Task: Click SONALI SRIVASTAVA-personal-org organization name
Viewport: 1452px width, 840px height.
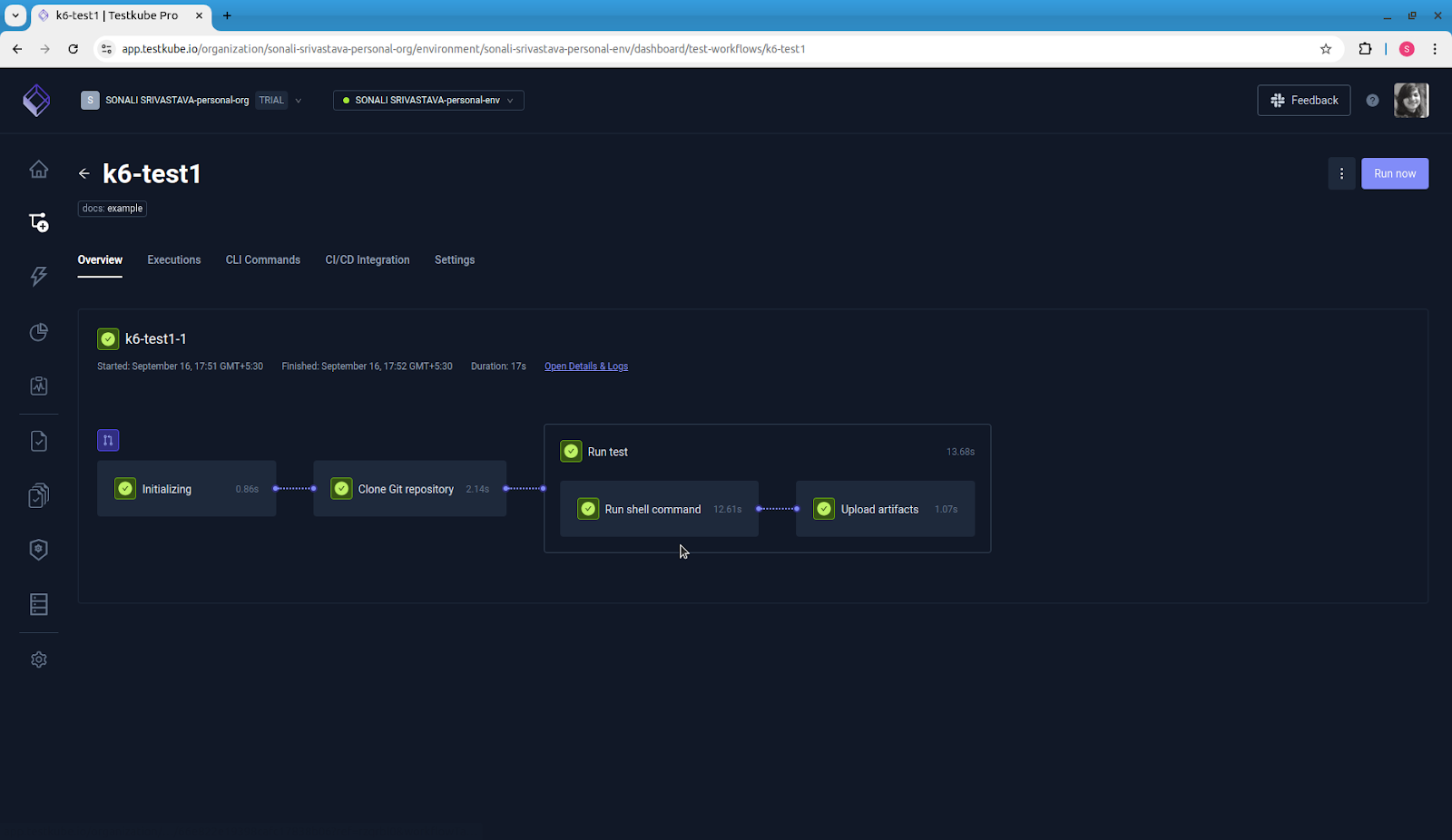Action: click(x=177, y=100)
